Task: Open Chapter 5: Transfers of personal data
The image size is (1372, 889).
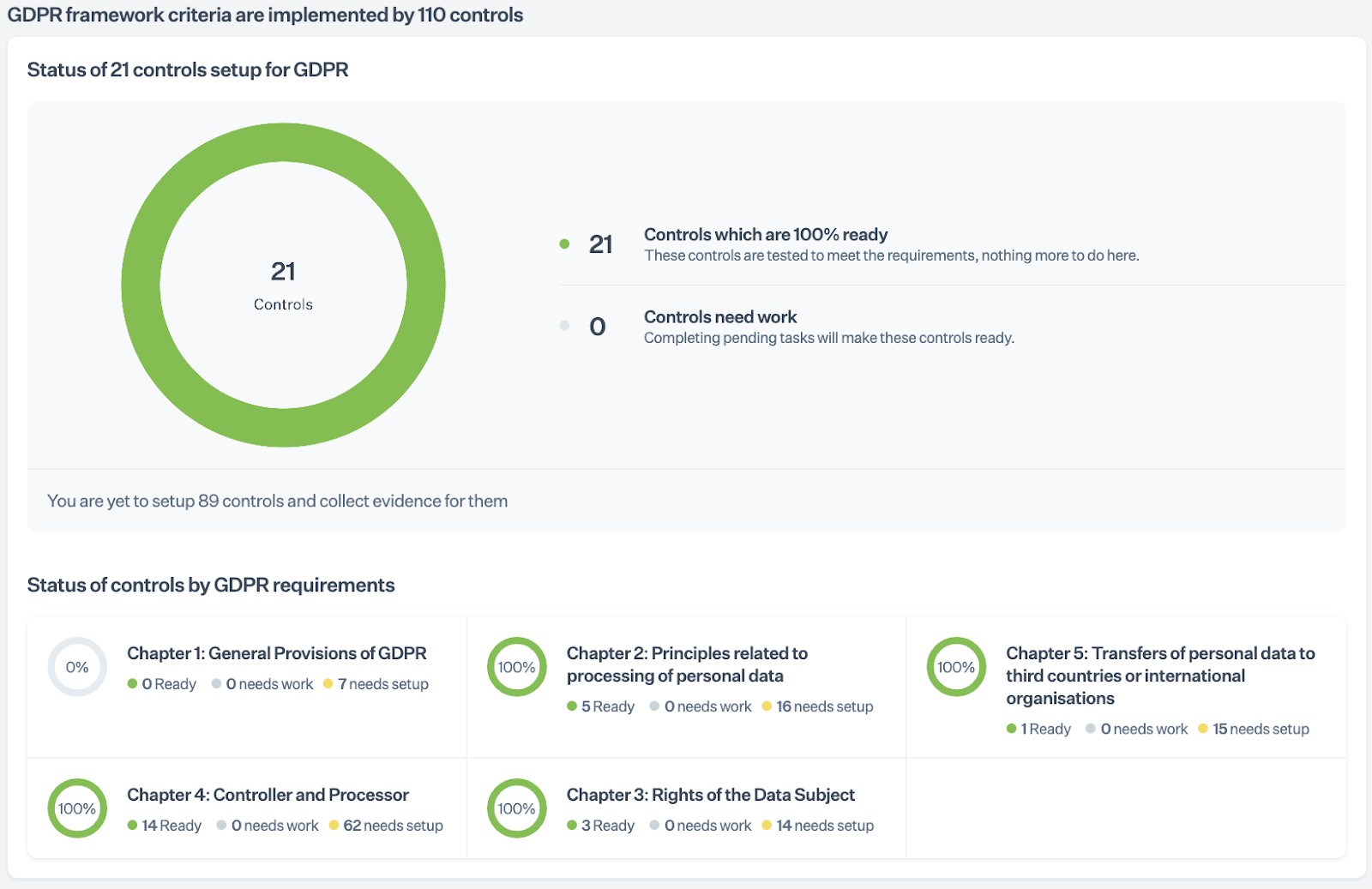Action: pyautogui.click(x=1160, y=676)
